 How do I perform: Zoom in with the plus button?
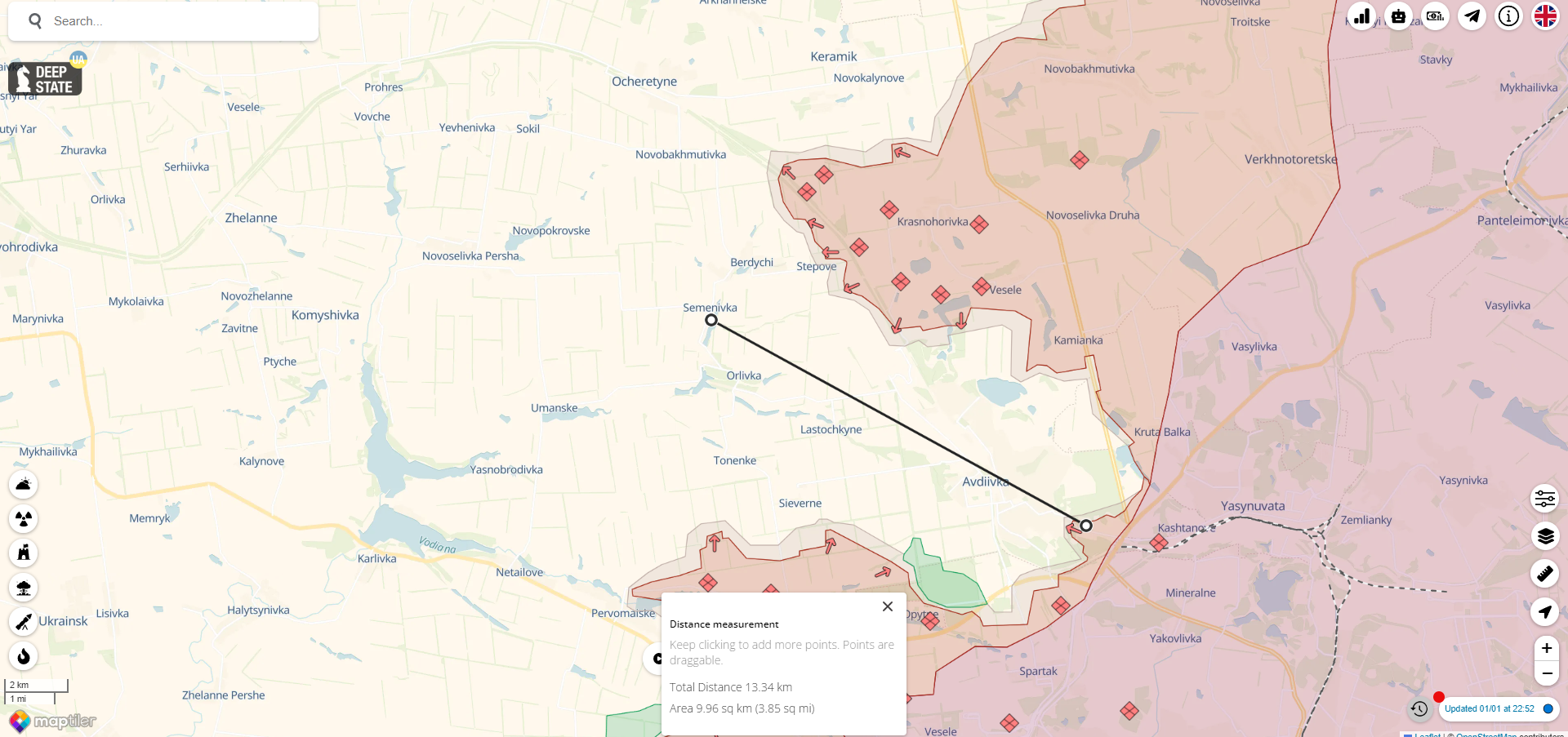[1546, 648]
